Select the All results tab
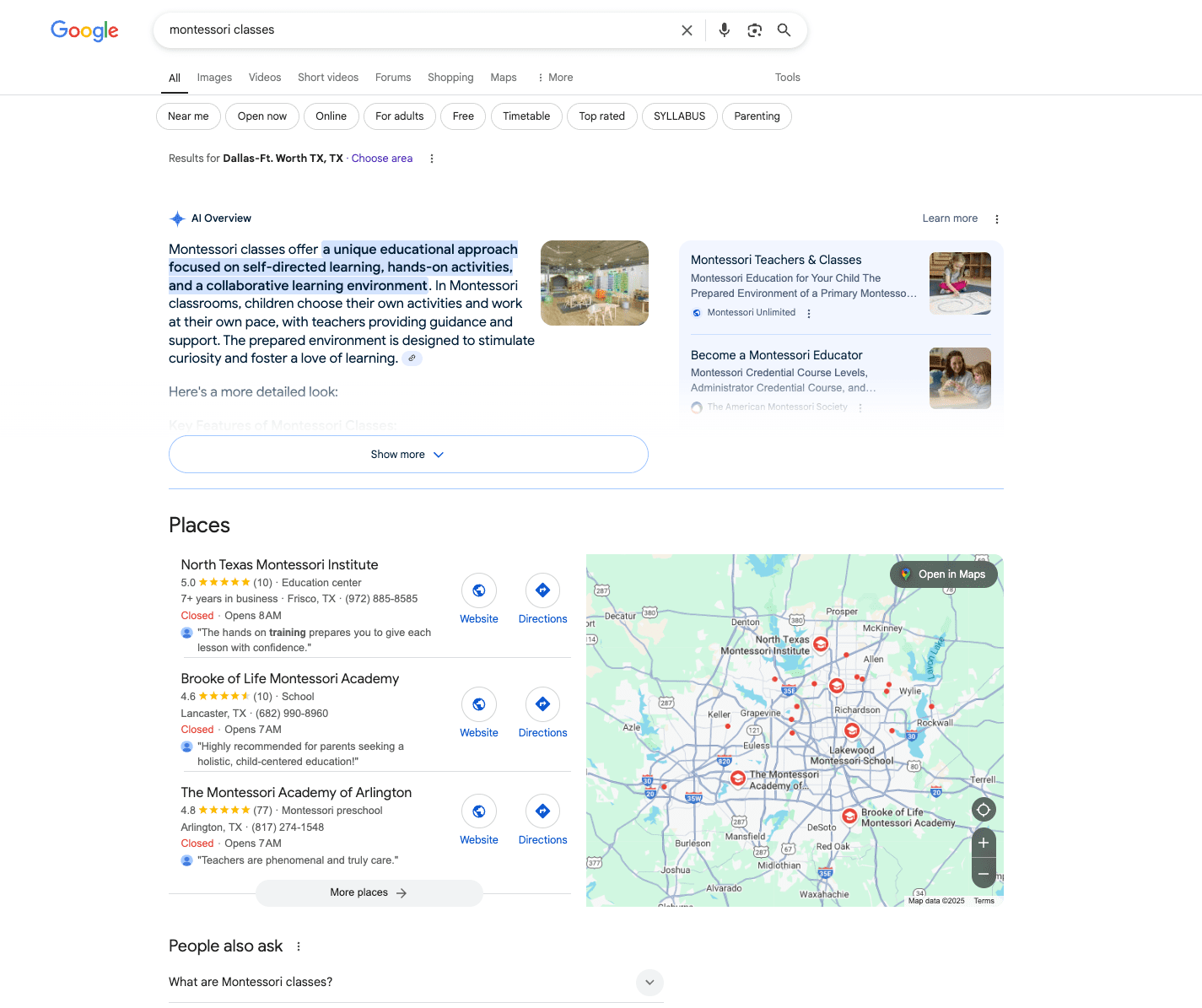Screen dimensions: 1202x1008 click(x=175, y=78)
